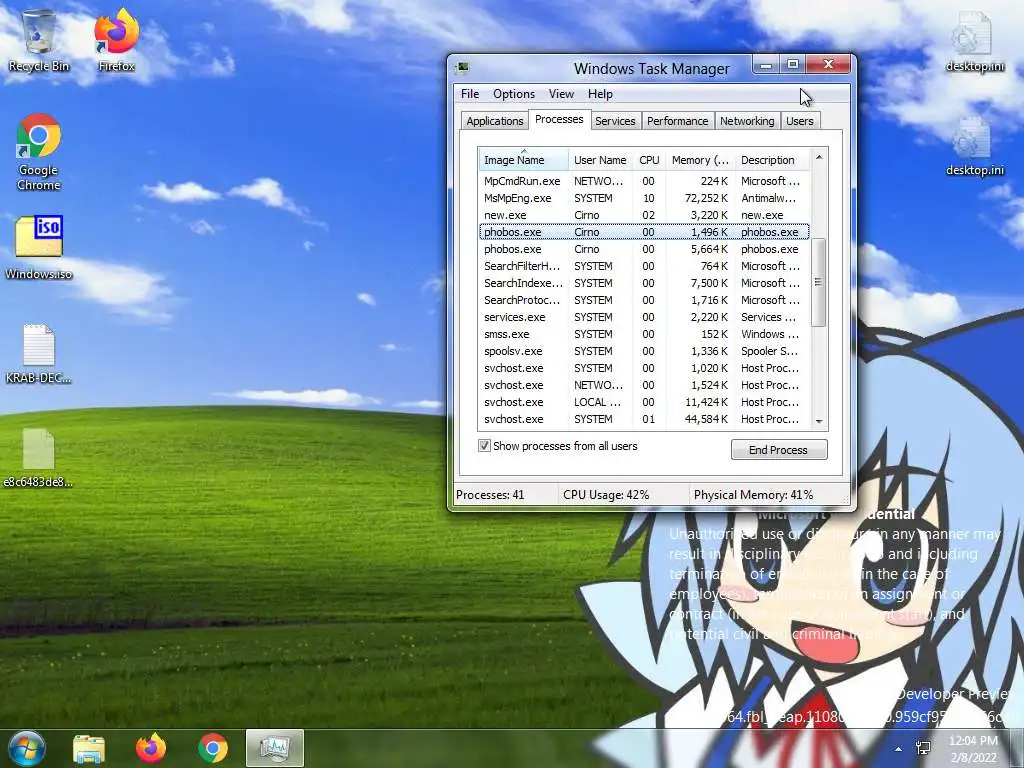The width and height of the screenshot is (1024, 768).
Task: Open the View menu
Action: 561,94
